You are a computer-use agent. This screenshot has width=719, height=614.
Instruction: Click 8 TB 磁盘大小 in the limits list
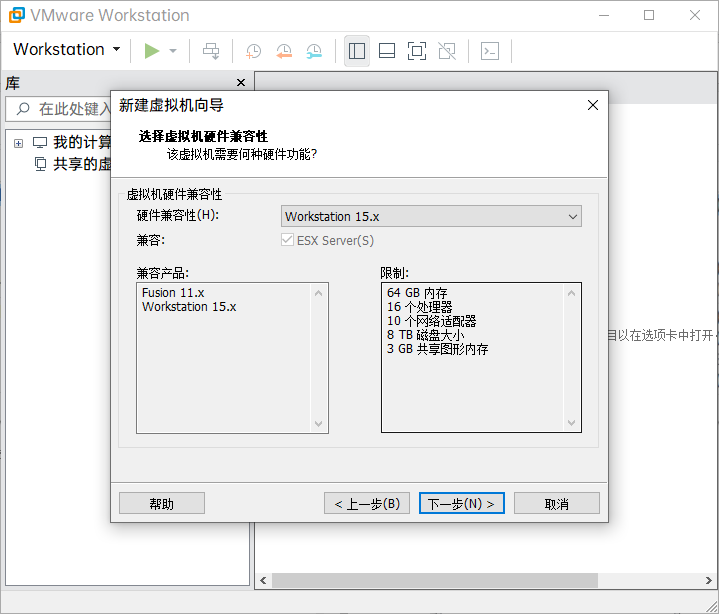(425, 335)
